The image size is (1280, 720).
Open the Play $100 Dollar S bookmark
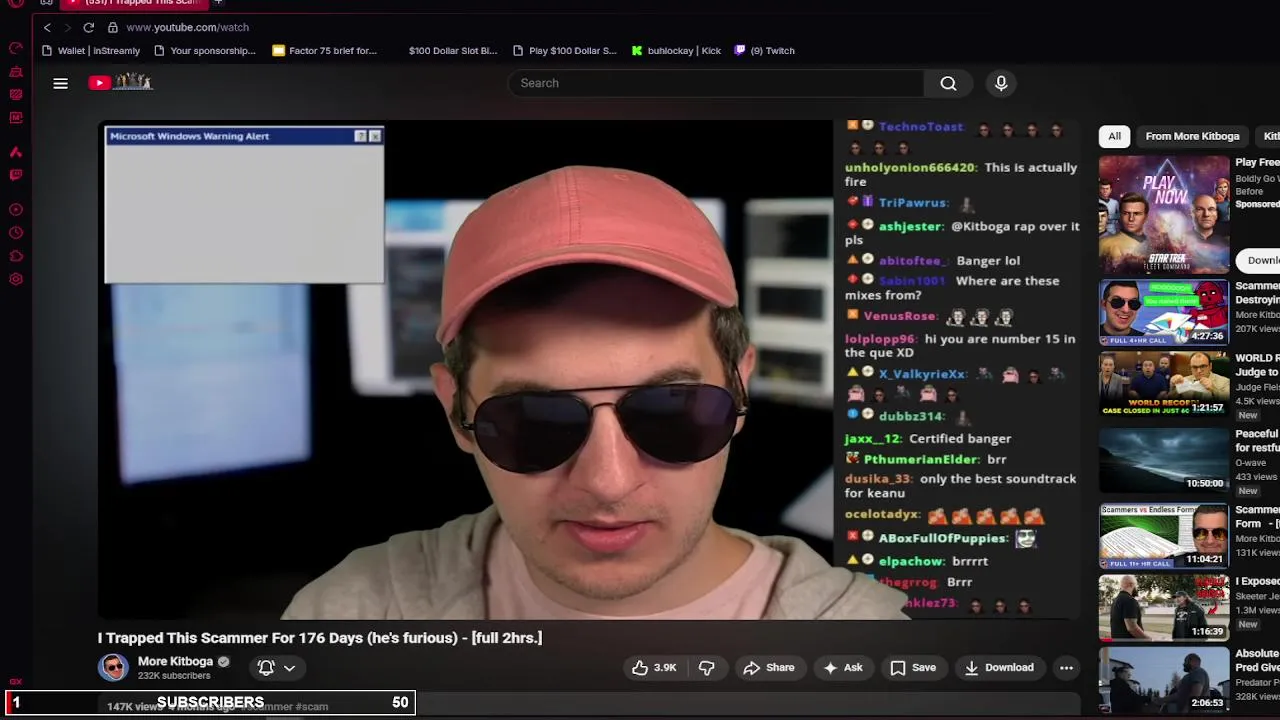[x=565, y=50]
